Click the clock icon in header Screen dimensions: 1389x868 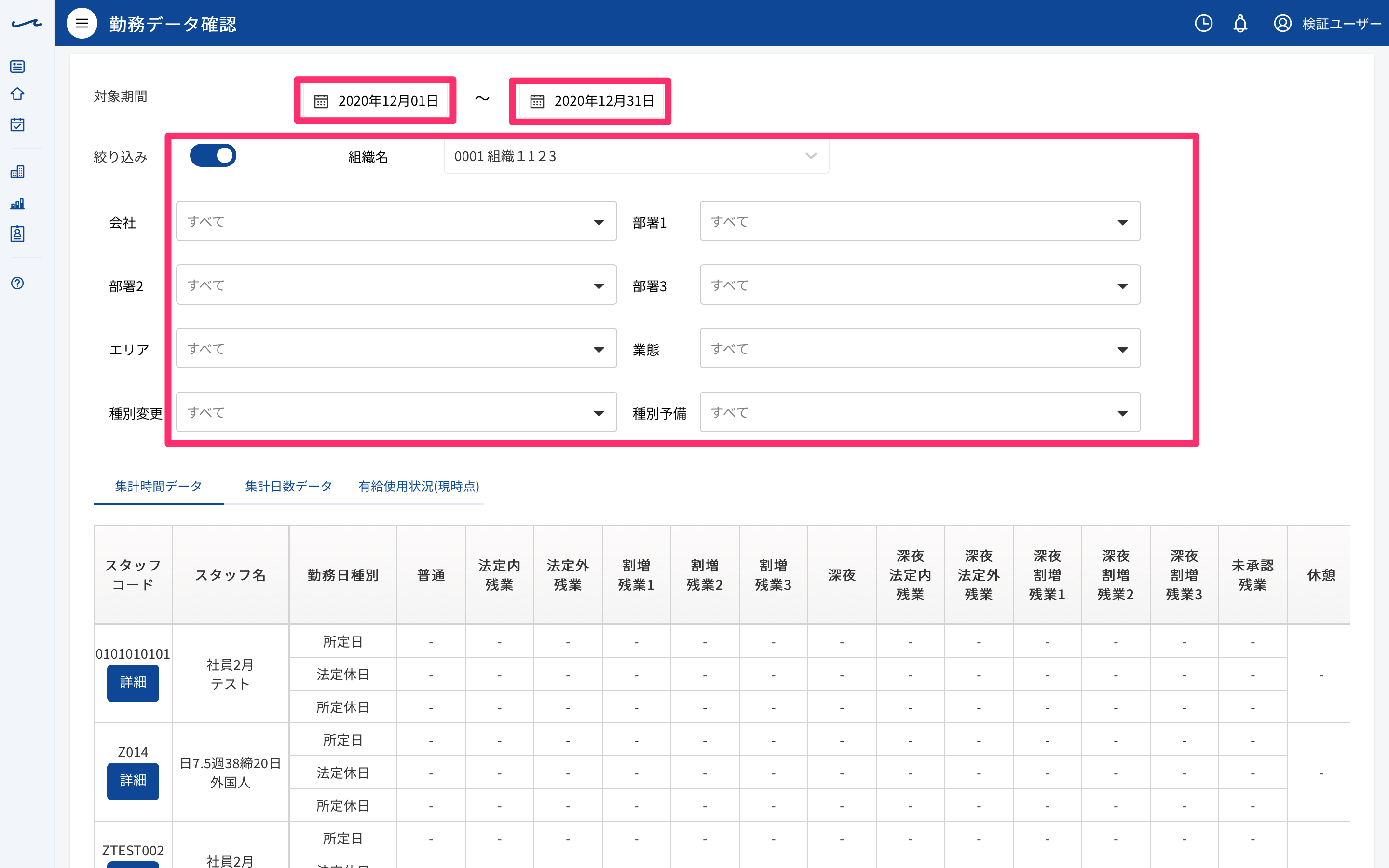pos(1204,24)
